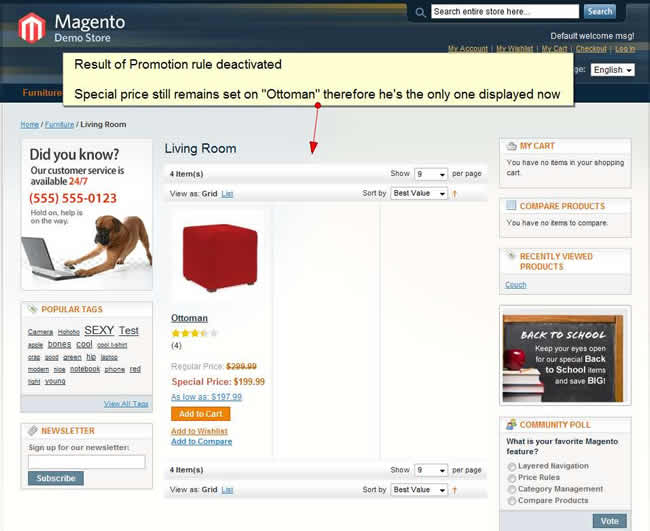Open the Ottoman product link
This screenshot has width=650, height=531.
pyautogui.click(x=189, y=318)
